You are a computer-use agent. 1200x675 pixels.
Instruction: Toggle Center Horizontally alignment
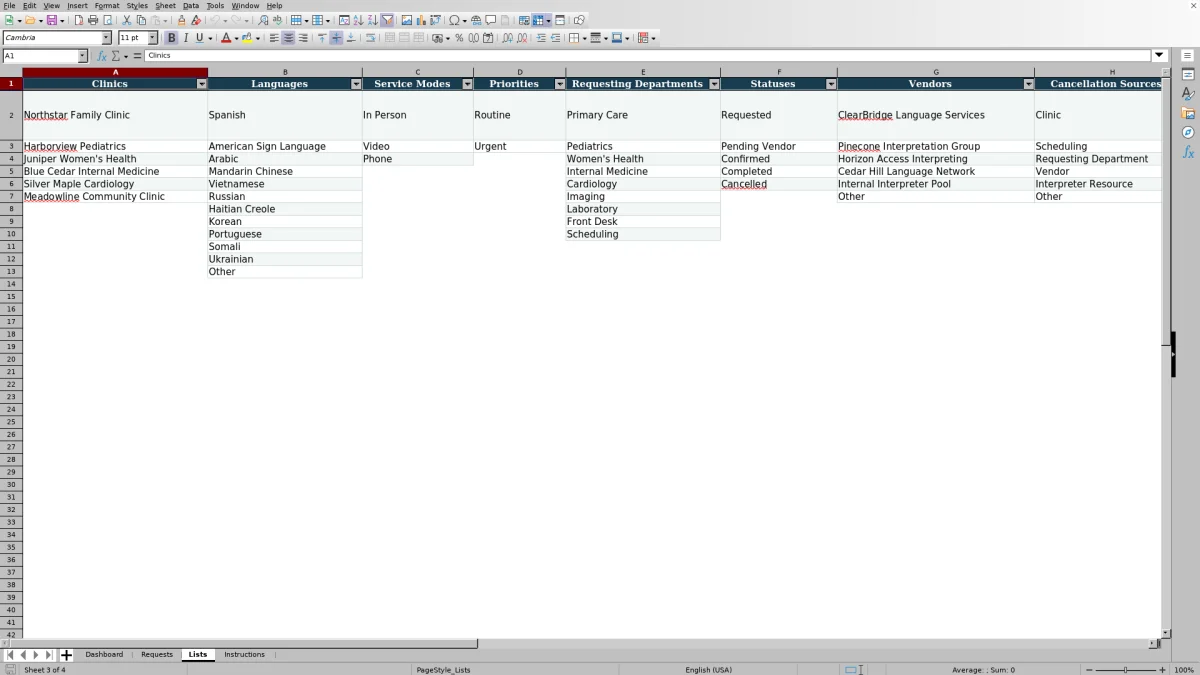[x=288, y=38]
